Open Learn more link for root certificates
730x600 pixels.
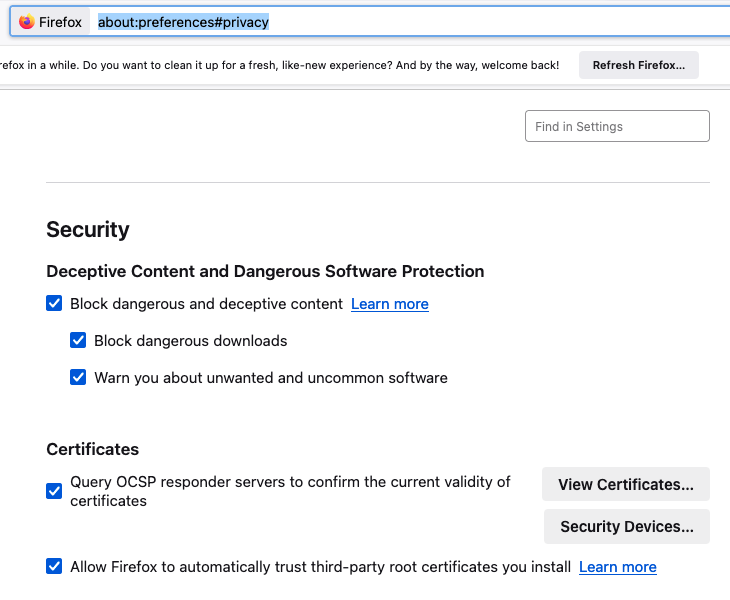(x=617, y=567)
